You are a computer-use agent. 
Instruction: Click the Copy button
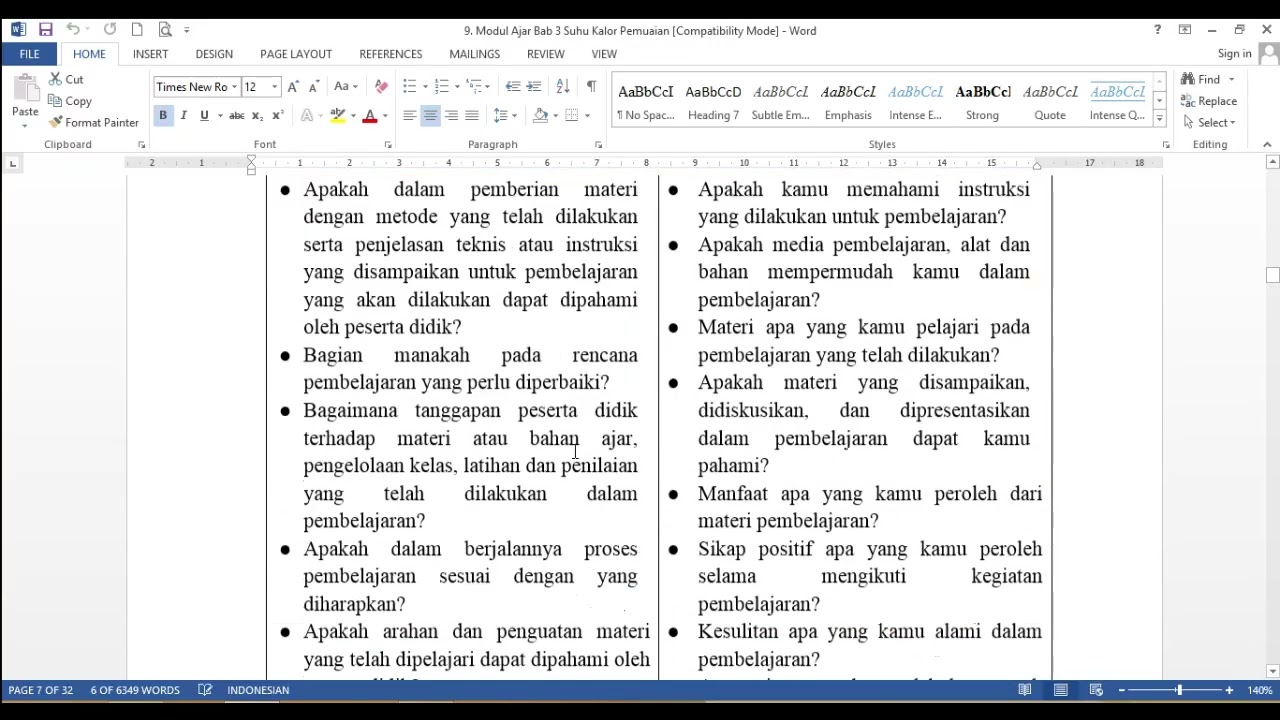pos(70,101)
